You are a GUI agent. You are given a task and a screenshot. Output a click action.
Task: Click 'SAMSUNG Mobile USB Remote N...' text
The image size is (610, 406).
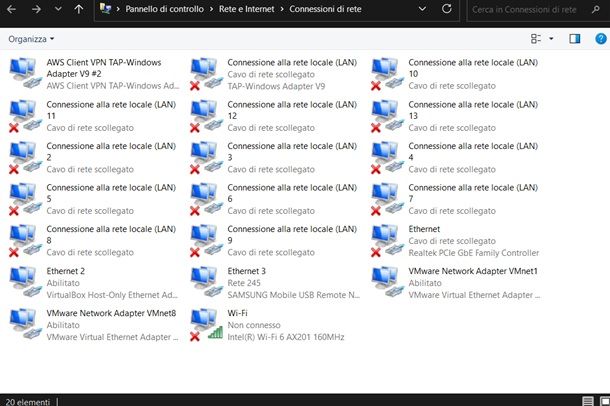pos(294,295)
